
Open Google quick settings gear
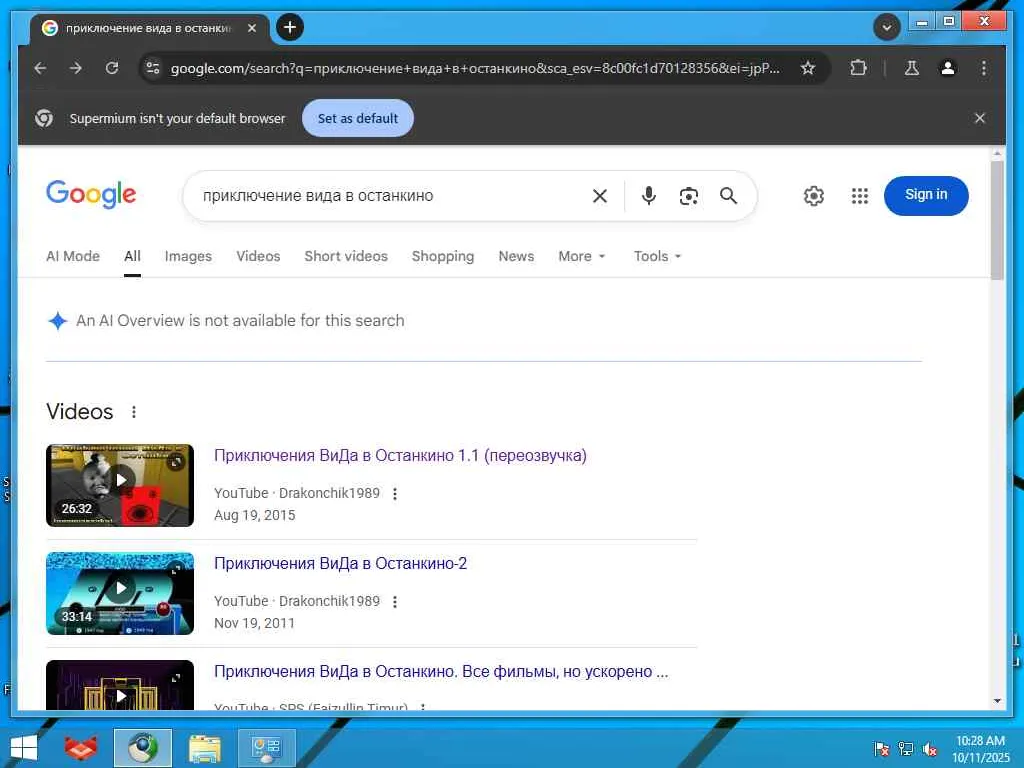[814, 196]
